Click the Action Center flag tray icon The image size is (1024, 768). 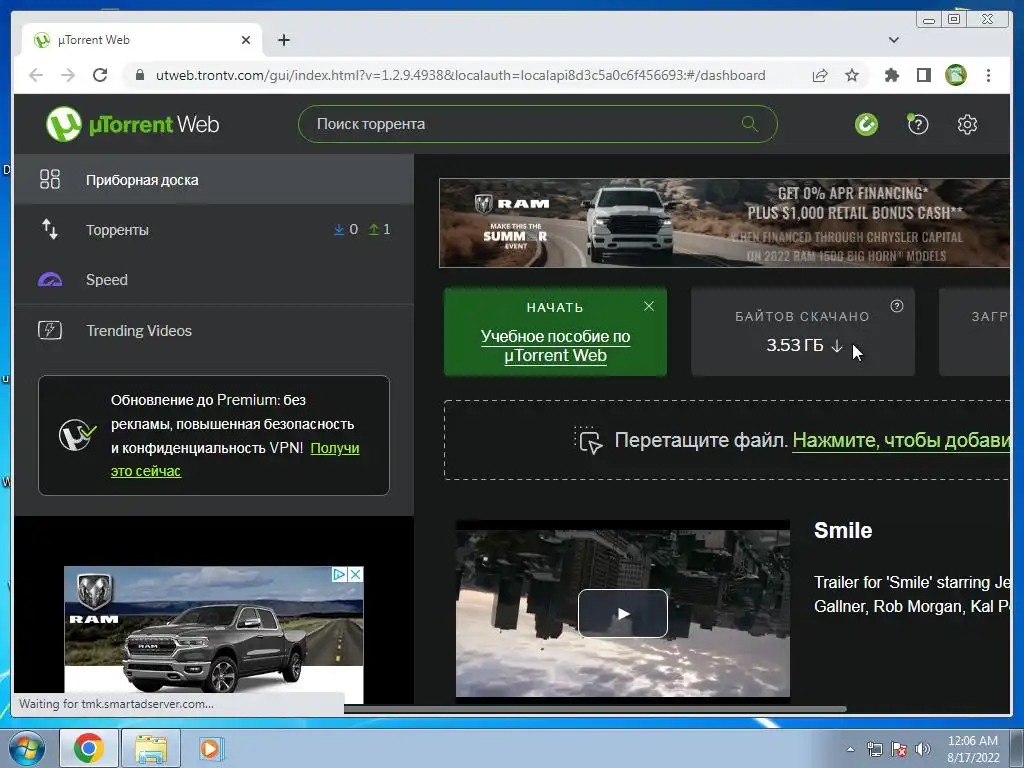[899, 749]
